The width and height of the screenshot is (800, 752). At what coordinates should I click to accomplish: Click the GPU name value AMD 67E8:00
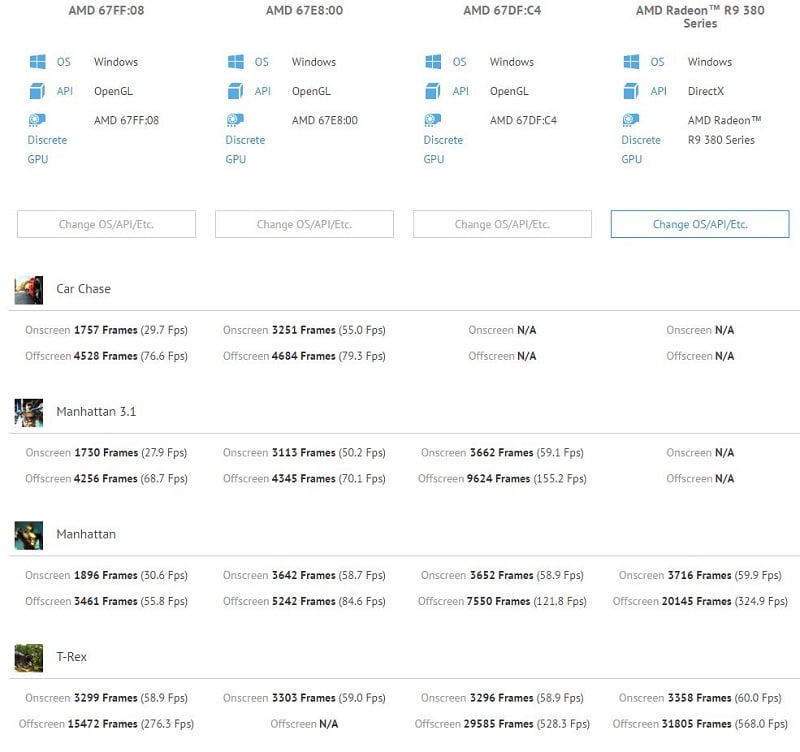pos(324,120)
